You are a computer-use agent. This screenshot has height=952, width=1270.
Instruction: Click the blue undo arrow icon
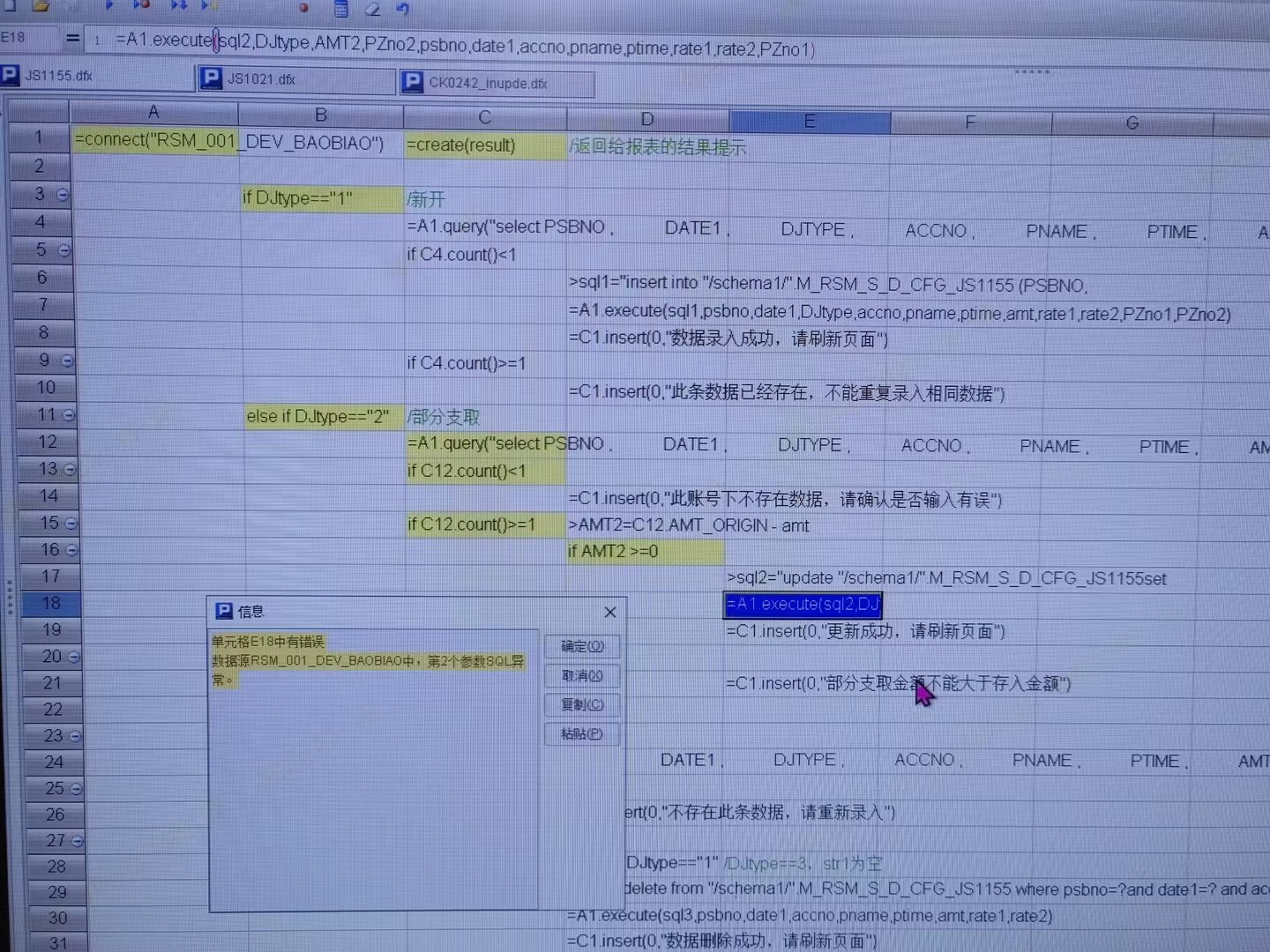click(x=403, y=9)
